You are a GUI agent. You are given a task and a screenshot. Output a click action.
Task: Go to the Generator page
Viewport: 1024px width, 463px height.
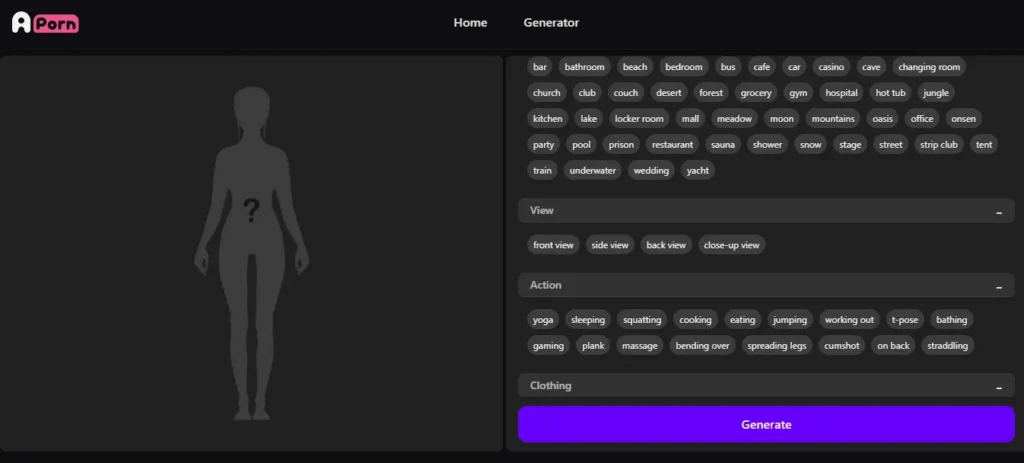pos(551,23)
